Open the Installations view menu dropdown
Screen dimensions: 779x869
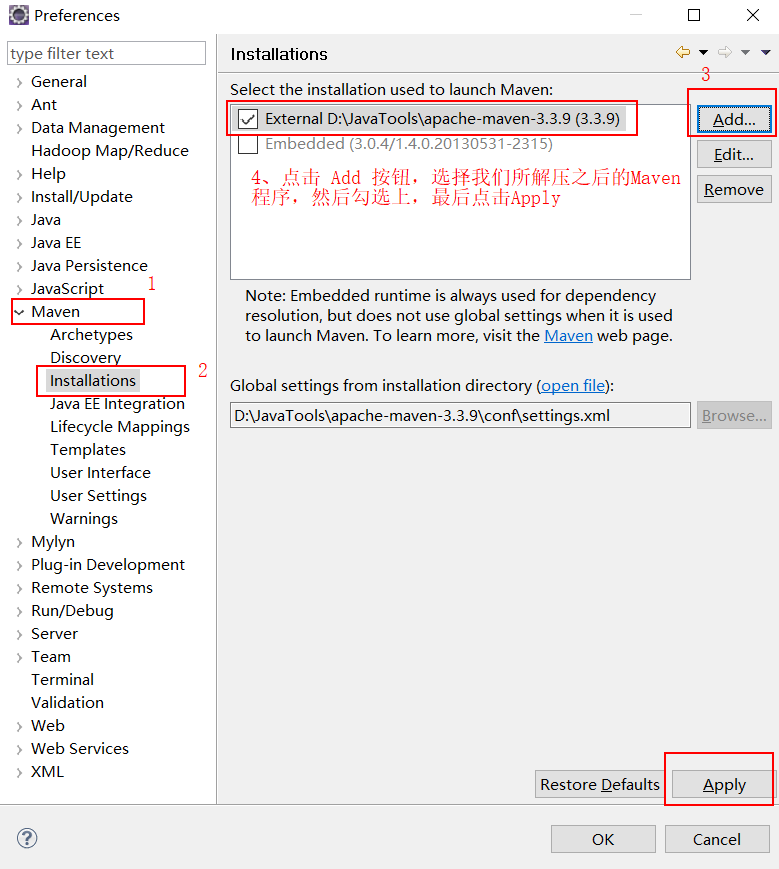(766, 53)
